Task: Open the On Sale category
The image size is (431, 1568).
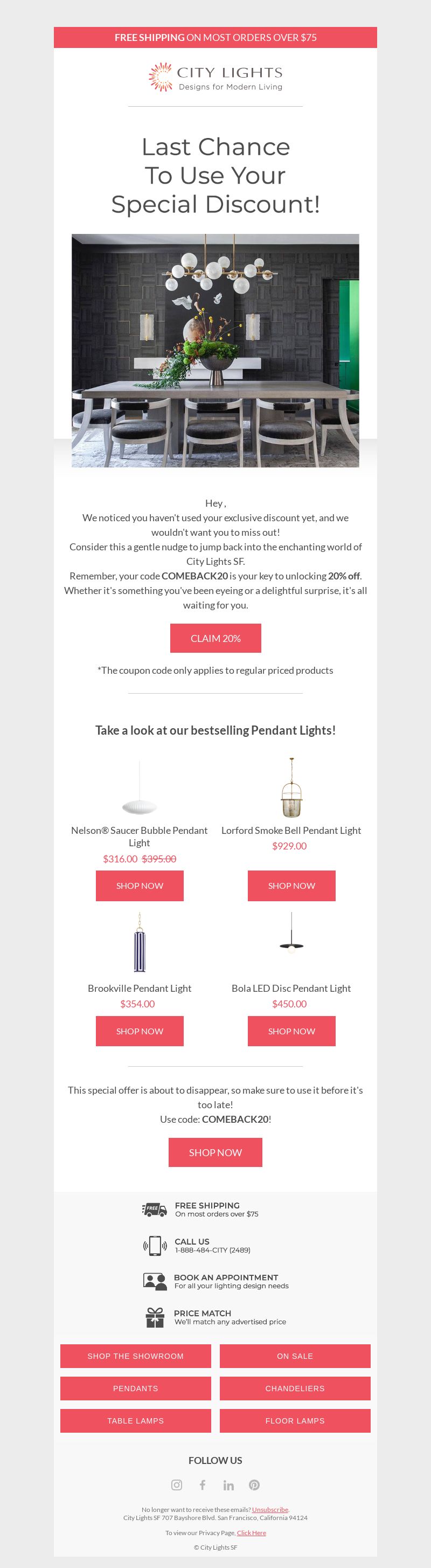Action: point(295,1356)
